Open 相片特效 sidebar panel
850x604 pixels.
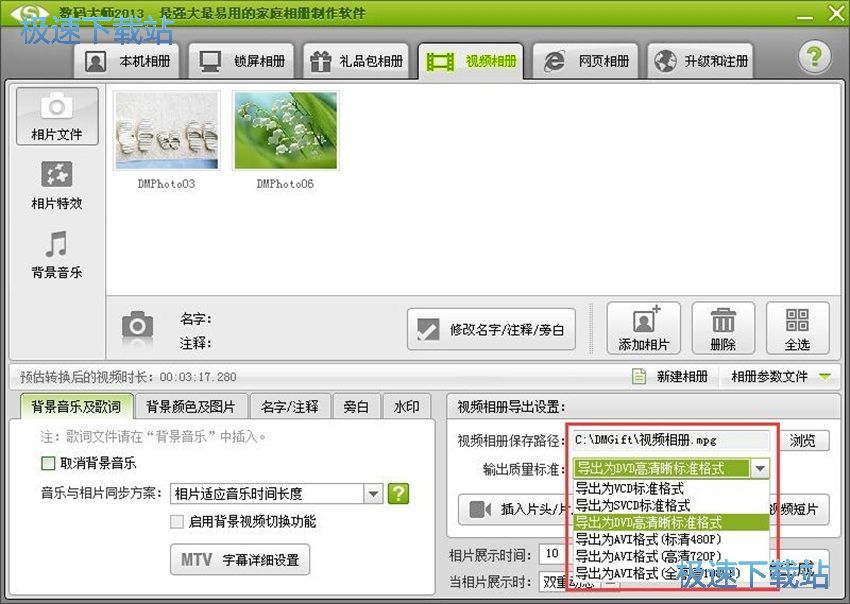(57, 185)
